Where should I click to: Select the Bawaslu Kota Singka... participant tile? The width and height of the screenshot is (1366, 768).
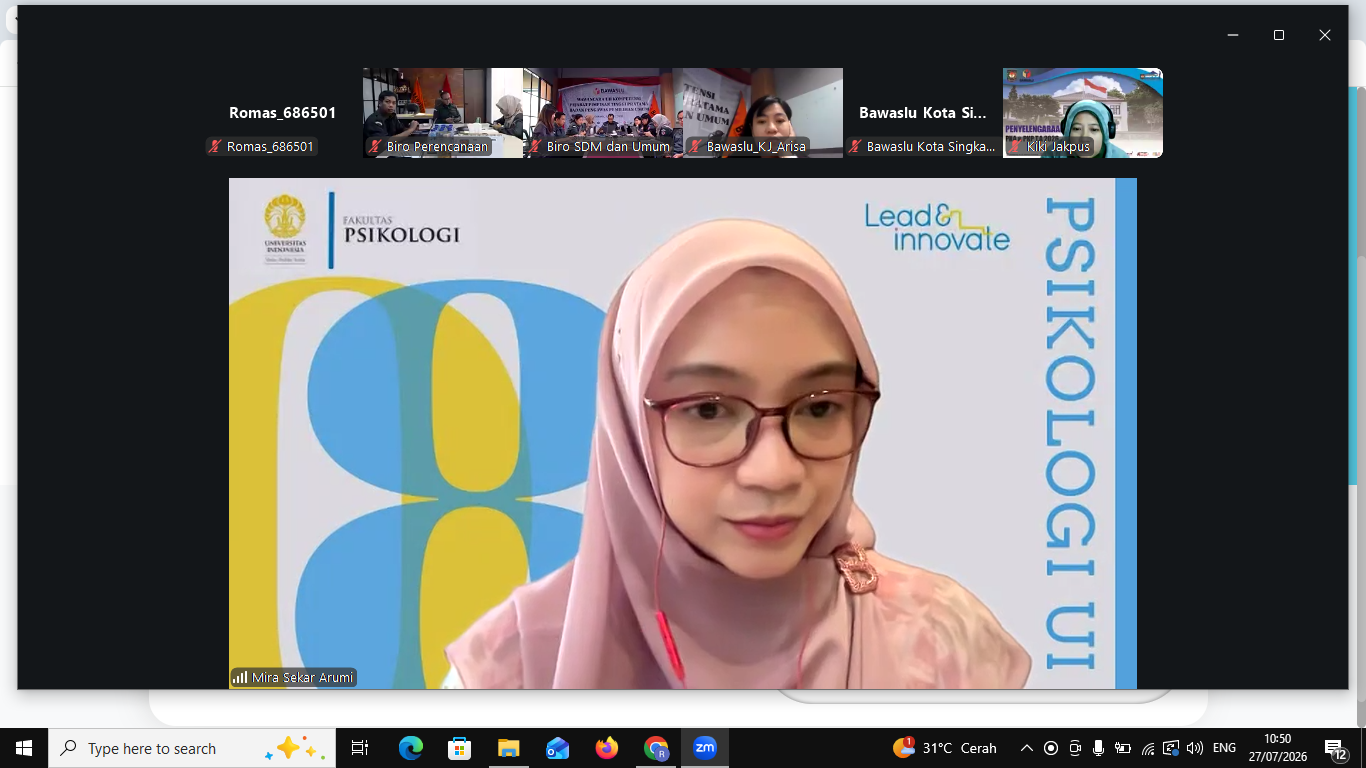(x=923, y=113)
